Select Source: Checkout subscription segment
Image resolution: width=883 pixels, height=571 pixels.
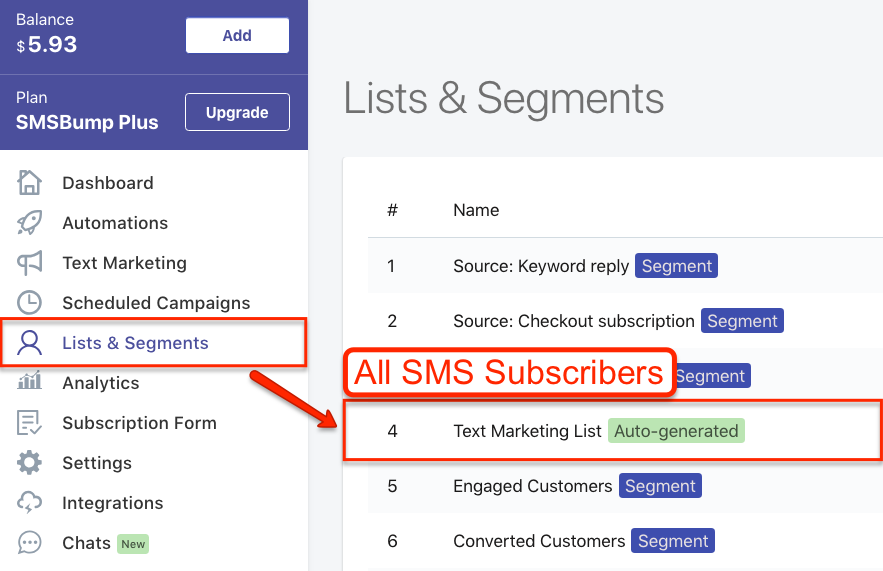pyautogui.click(x=573, y=321)
